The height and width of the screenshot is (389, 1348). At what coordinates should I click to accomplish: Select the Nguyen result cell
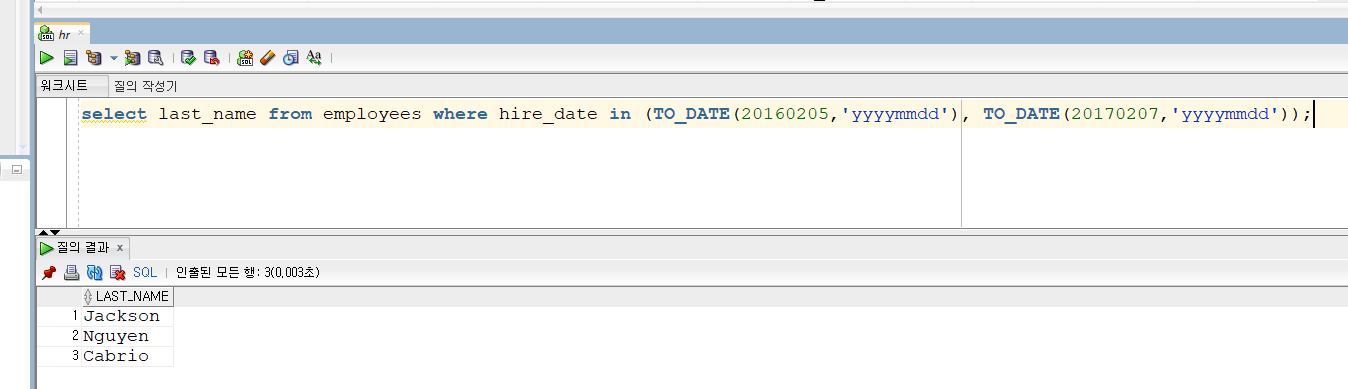click(x=127, y=336)
